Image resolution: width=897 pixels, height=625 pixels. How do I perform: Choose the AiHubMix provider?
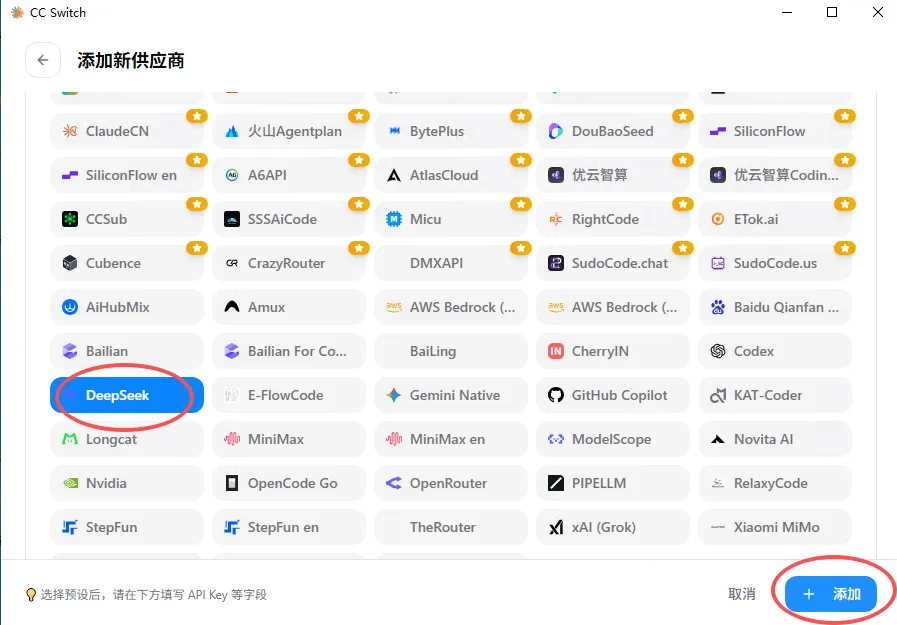pos(127,307)
